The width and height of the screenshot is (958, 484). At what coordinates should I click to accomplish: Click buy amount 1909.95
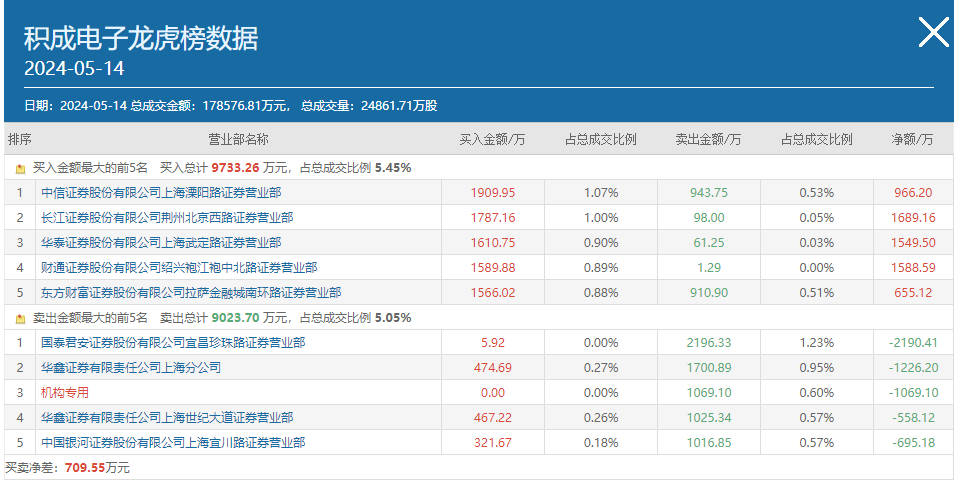[493, 192]
